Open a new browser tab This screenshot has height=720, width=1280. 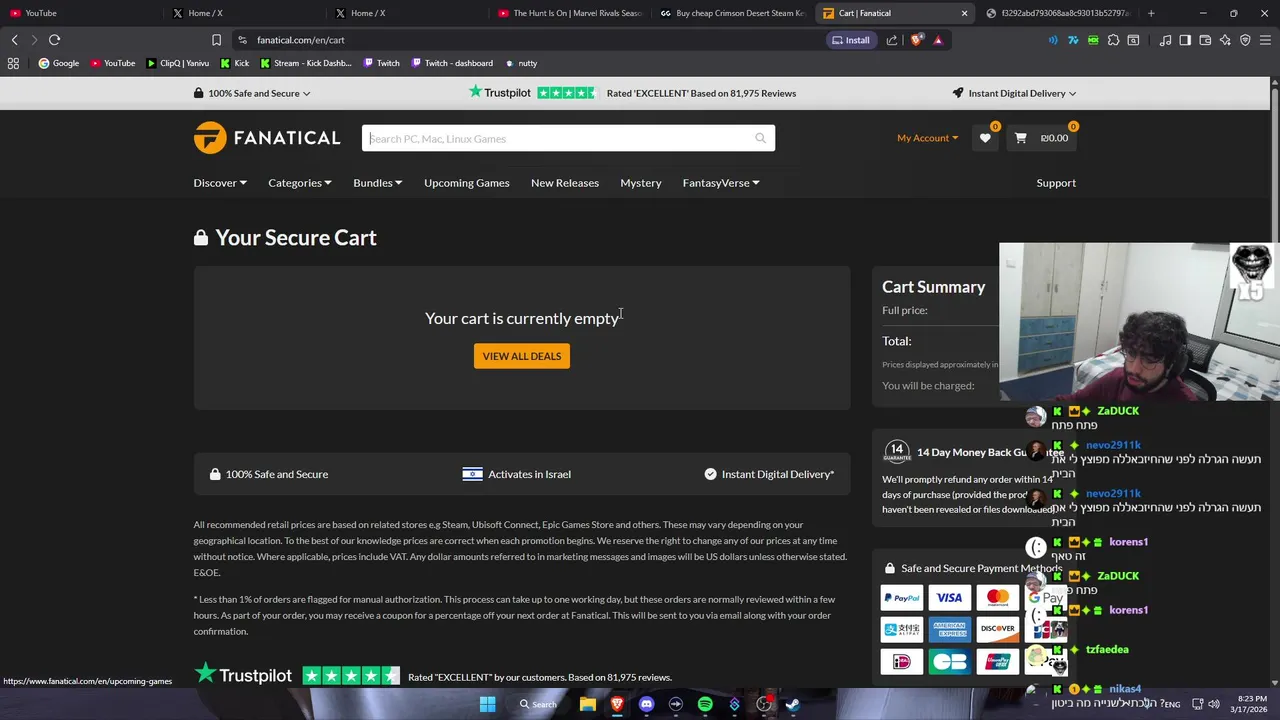[x=1151, y=13]
